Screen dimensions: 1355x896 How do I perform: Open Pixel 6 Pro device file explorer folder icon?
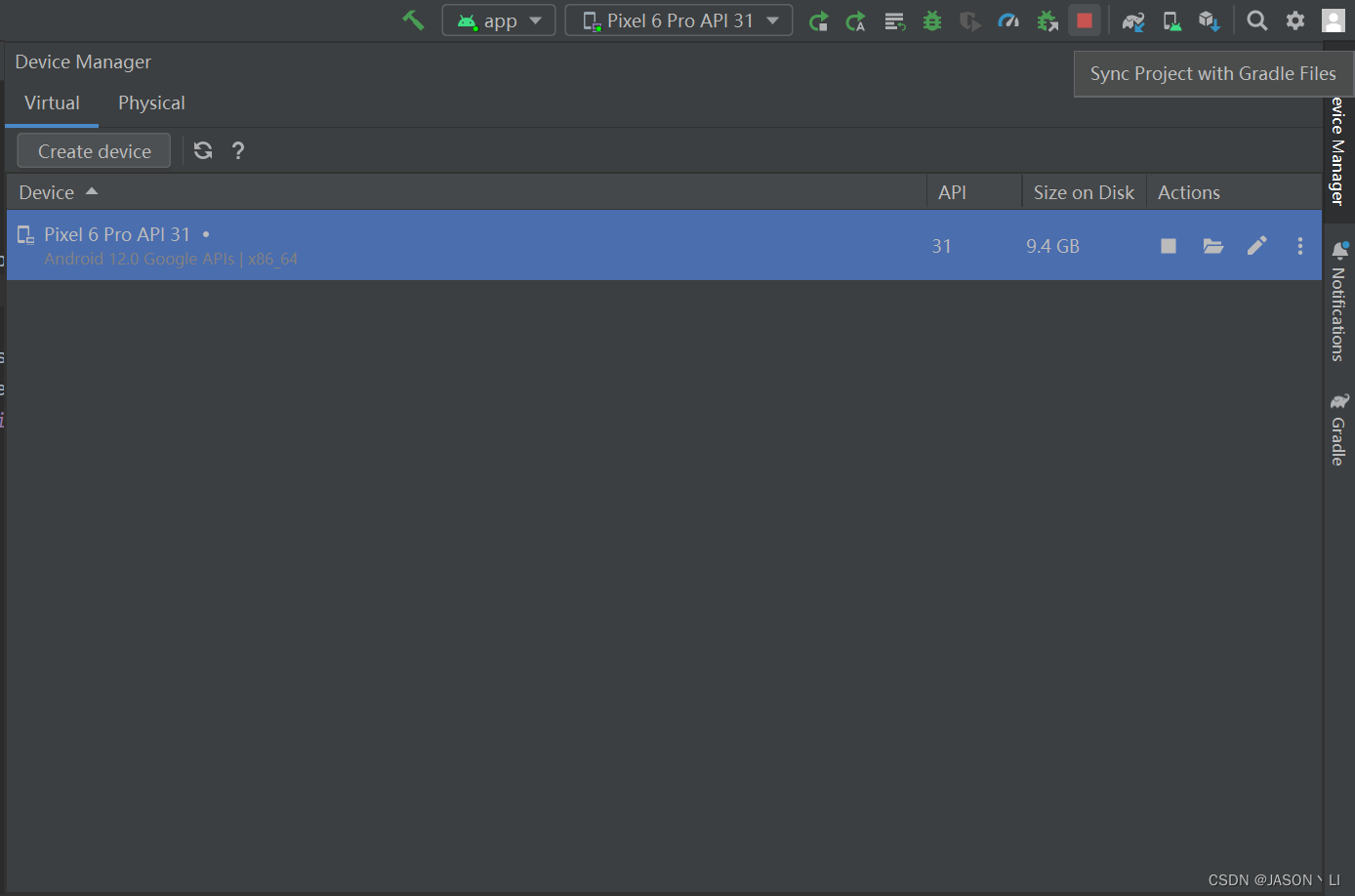1213,246
